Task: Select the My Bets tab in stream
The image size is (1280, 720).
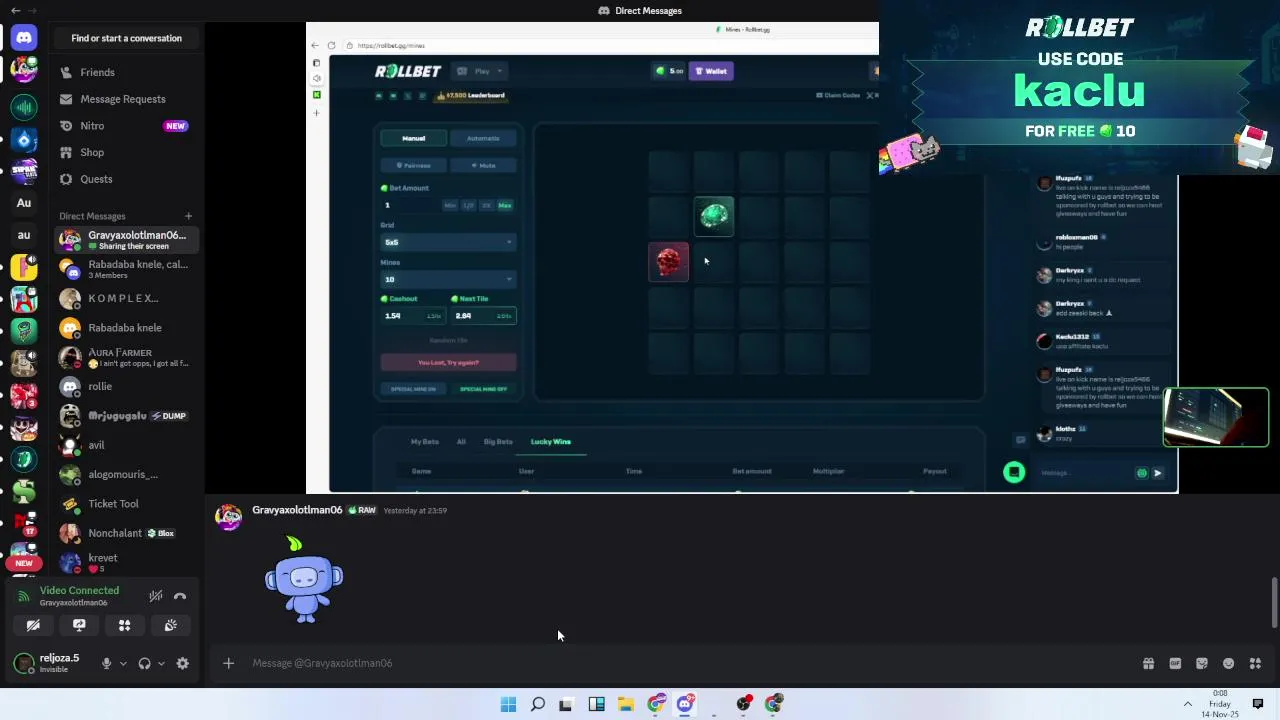Action: pyautogui.click(x=425, y=441)
